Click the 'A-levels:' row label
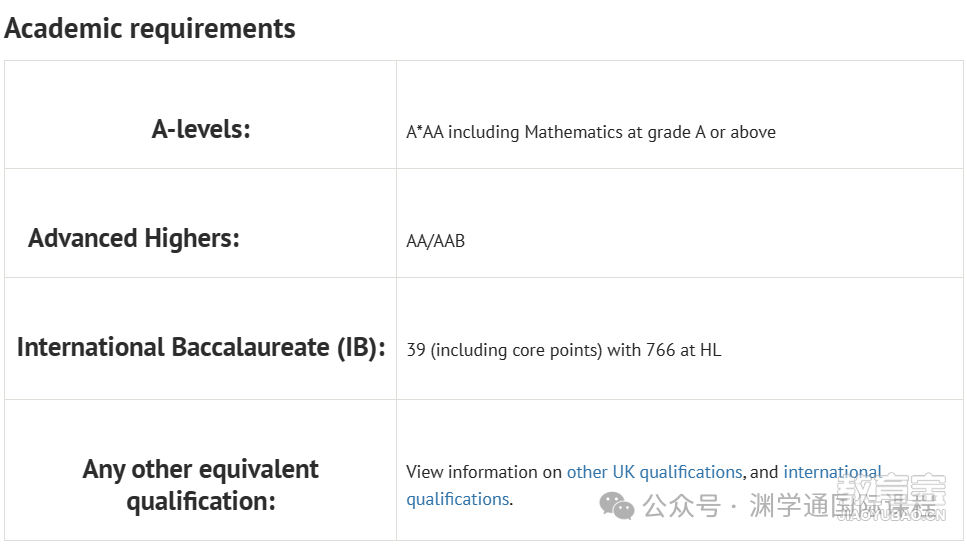Image resolution: width=967 pixels, height=544 pixels. click(201, 130)
